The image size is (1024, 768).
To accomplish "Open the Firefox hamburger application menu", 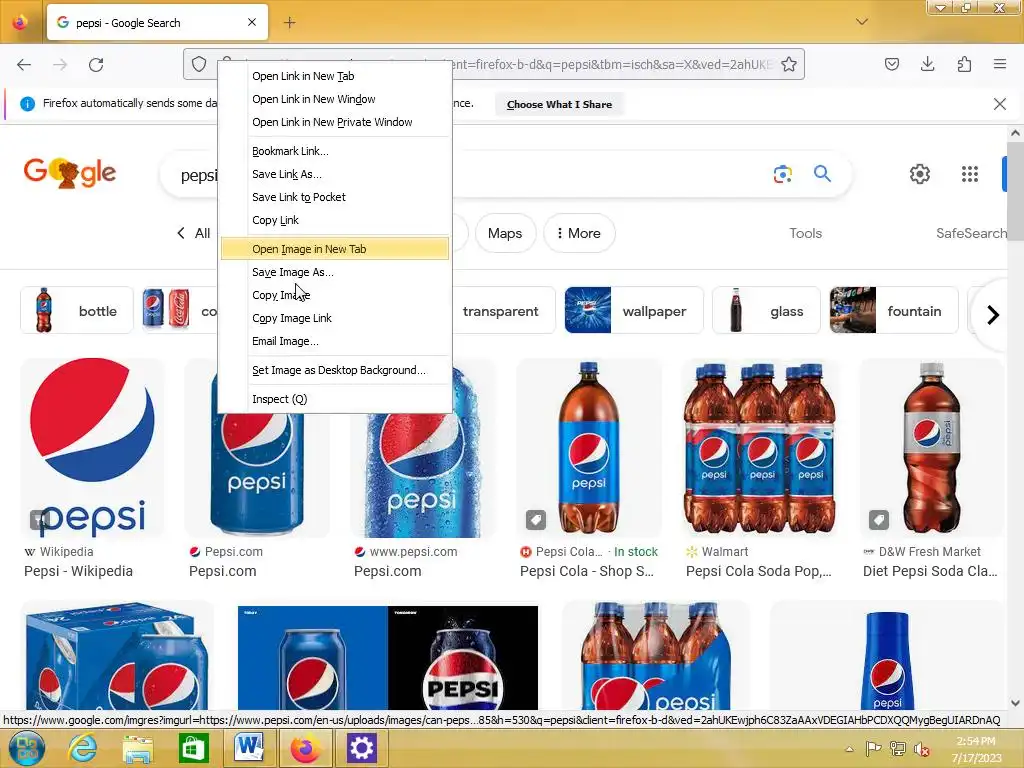I will tap(1000, 64).
